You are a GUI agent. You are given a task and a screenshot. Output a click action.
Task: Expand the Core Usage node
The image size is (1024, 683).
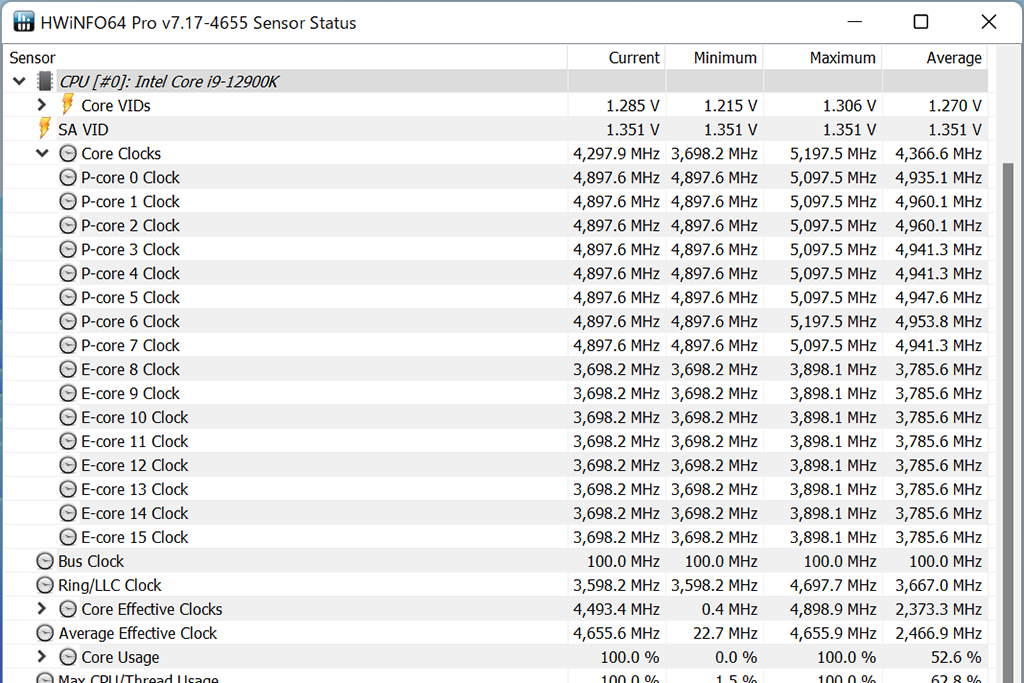coord(42,657)
